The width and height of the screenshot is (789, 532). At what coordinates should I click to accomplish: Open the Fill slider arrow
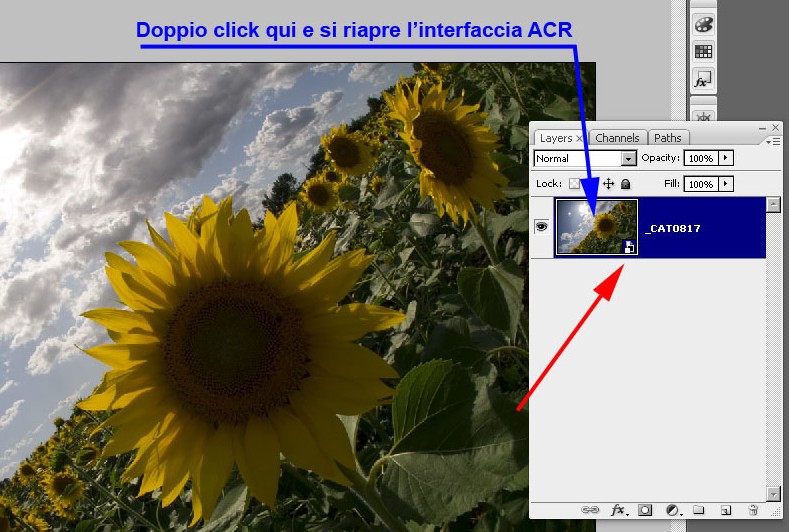(x=726, y=184)
